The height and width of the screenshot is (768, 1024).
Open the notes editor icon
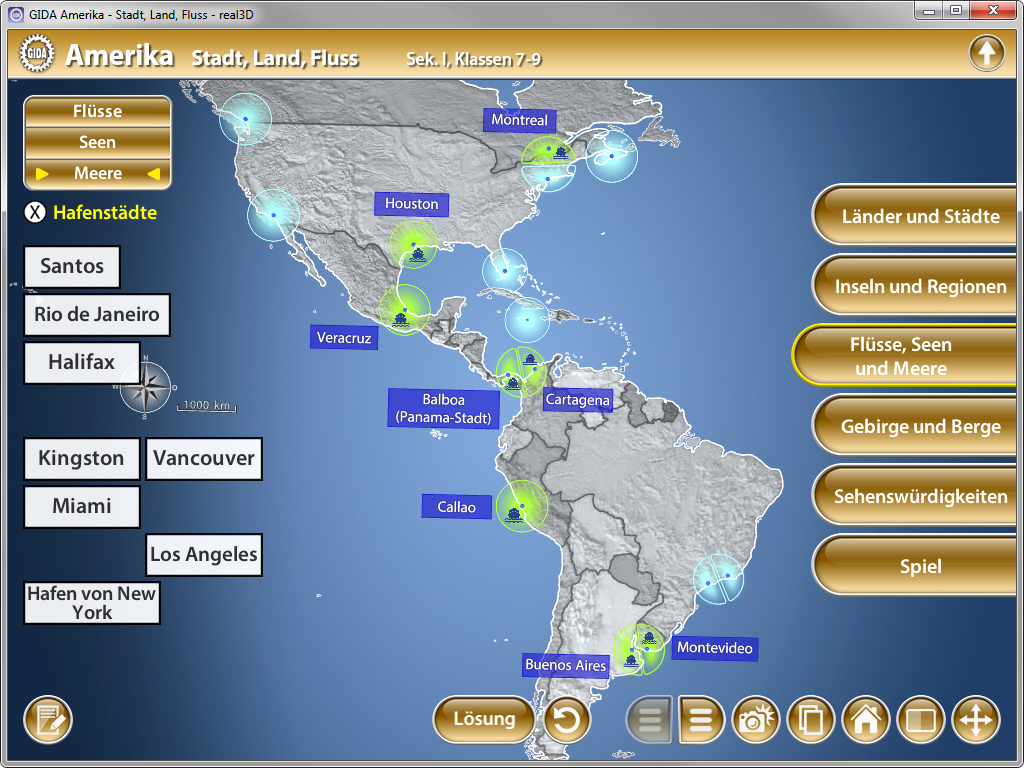[x=48, y=719]
